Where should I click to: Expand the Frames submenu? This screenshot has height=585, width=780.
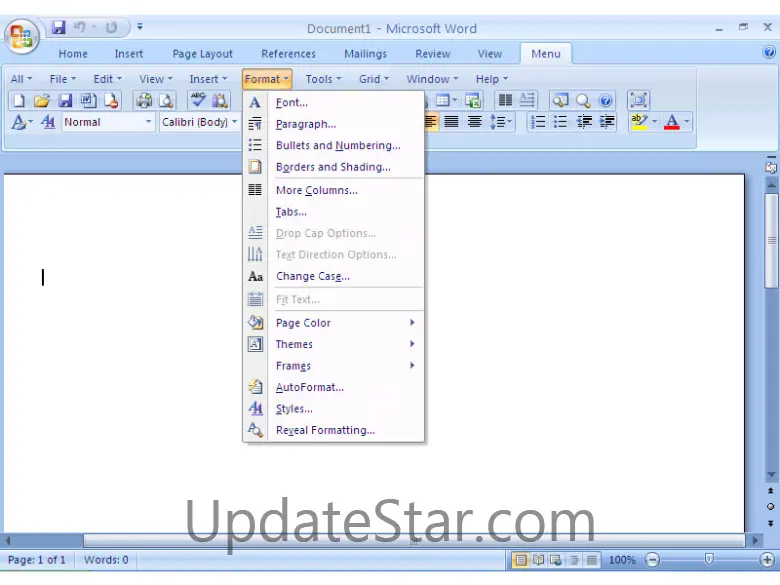pyautogui.click(x=346, y=366)
